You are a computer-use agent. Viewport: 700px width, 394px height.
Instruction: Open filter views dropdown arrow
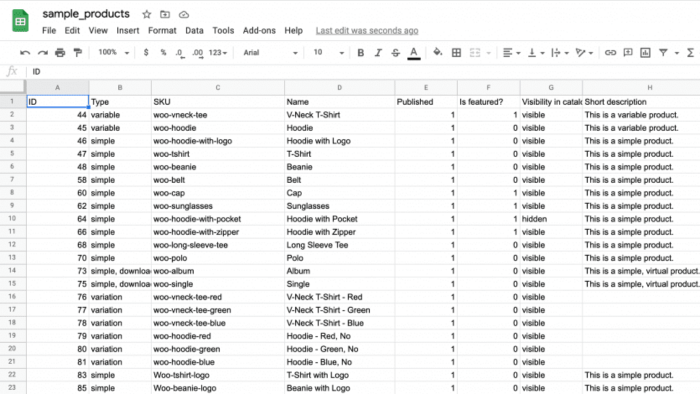coord(677,53)
